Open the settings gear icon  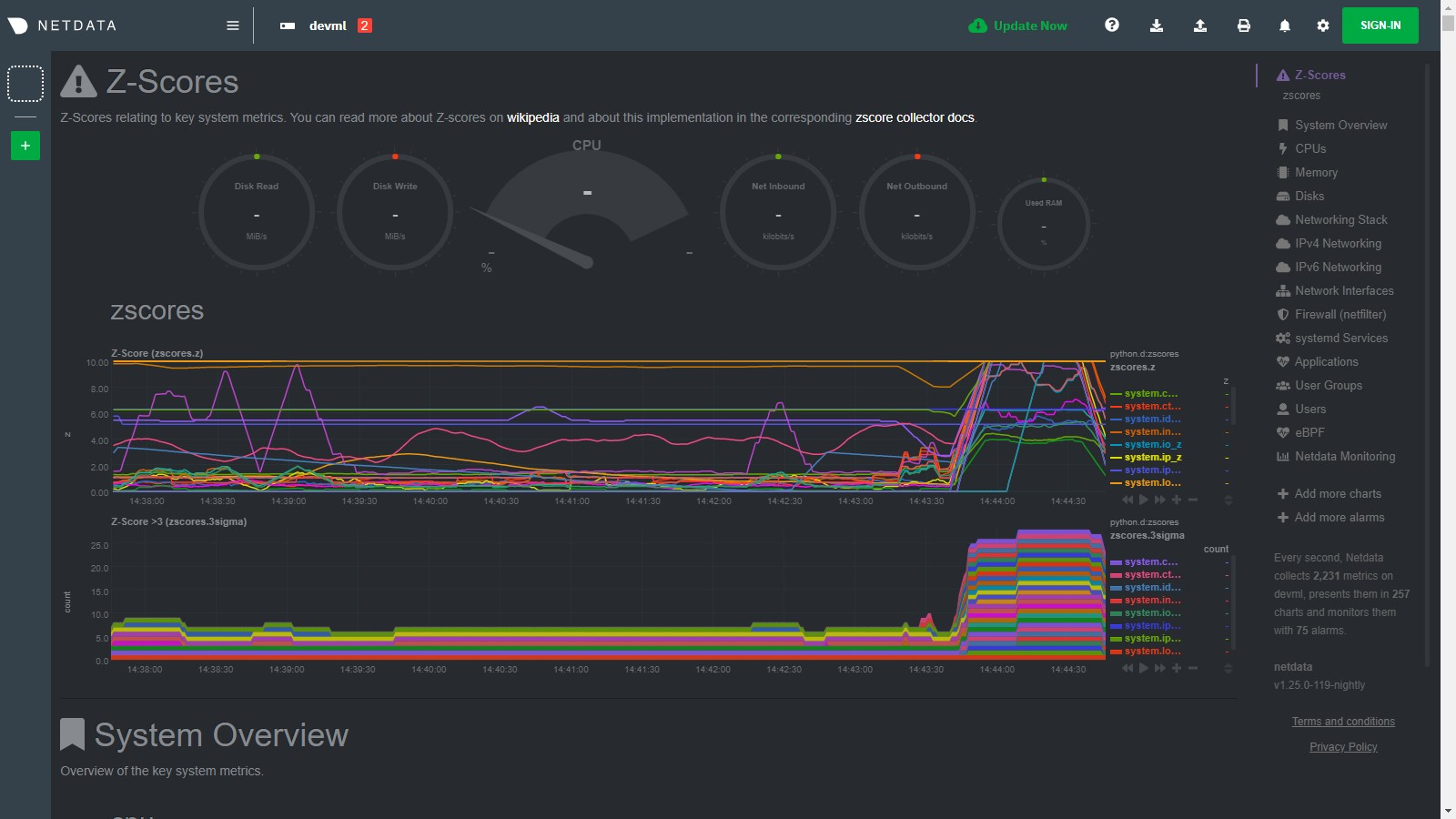pos(1323,25)
